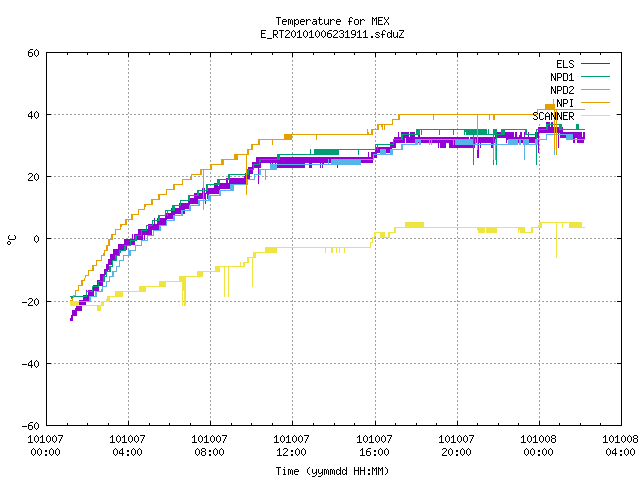The height and width of the screenshot is (480, 640).
Task: Click the y-axis tick label -60
Action: pos(31,427)
